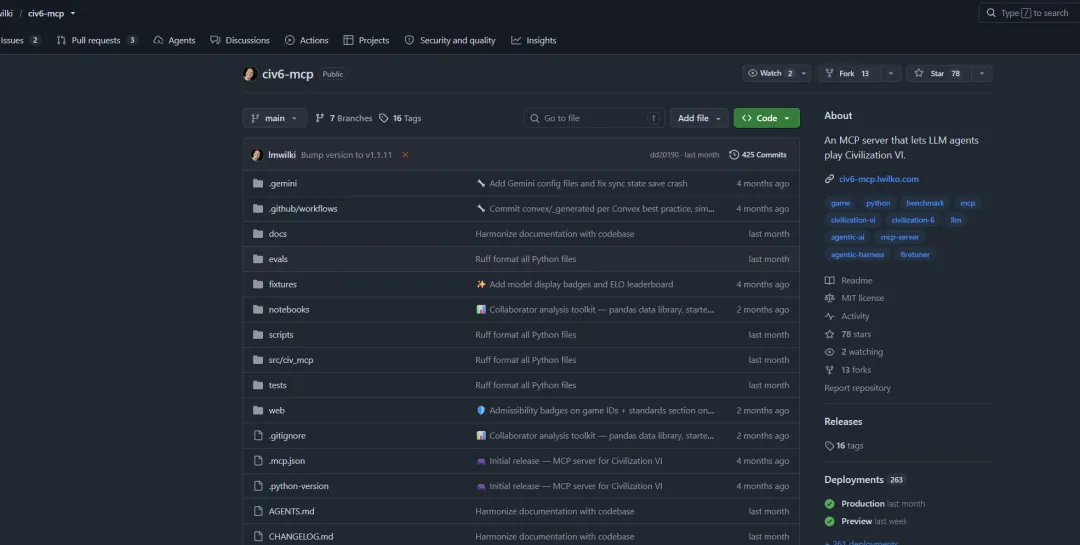Click the lmwilki avatar in commit row
1080x545 pixels.
coord(257,155)
